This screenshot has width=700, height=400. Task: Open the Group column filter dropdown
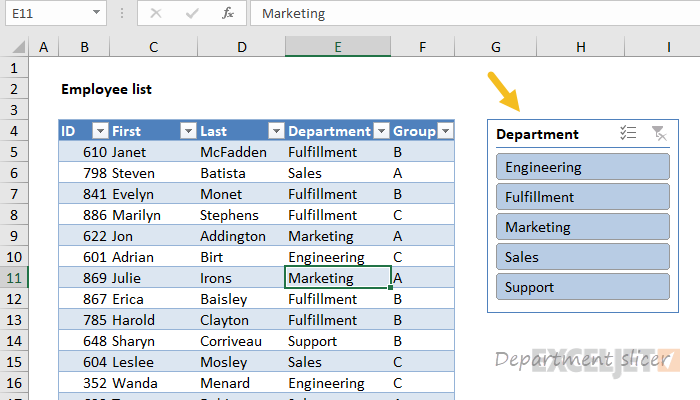[x=446, y=131]
